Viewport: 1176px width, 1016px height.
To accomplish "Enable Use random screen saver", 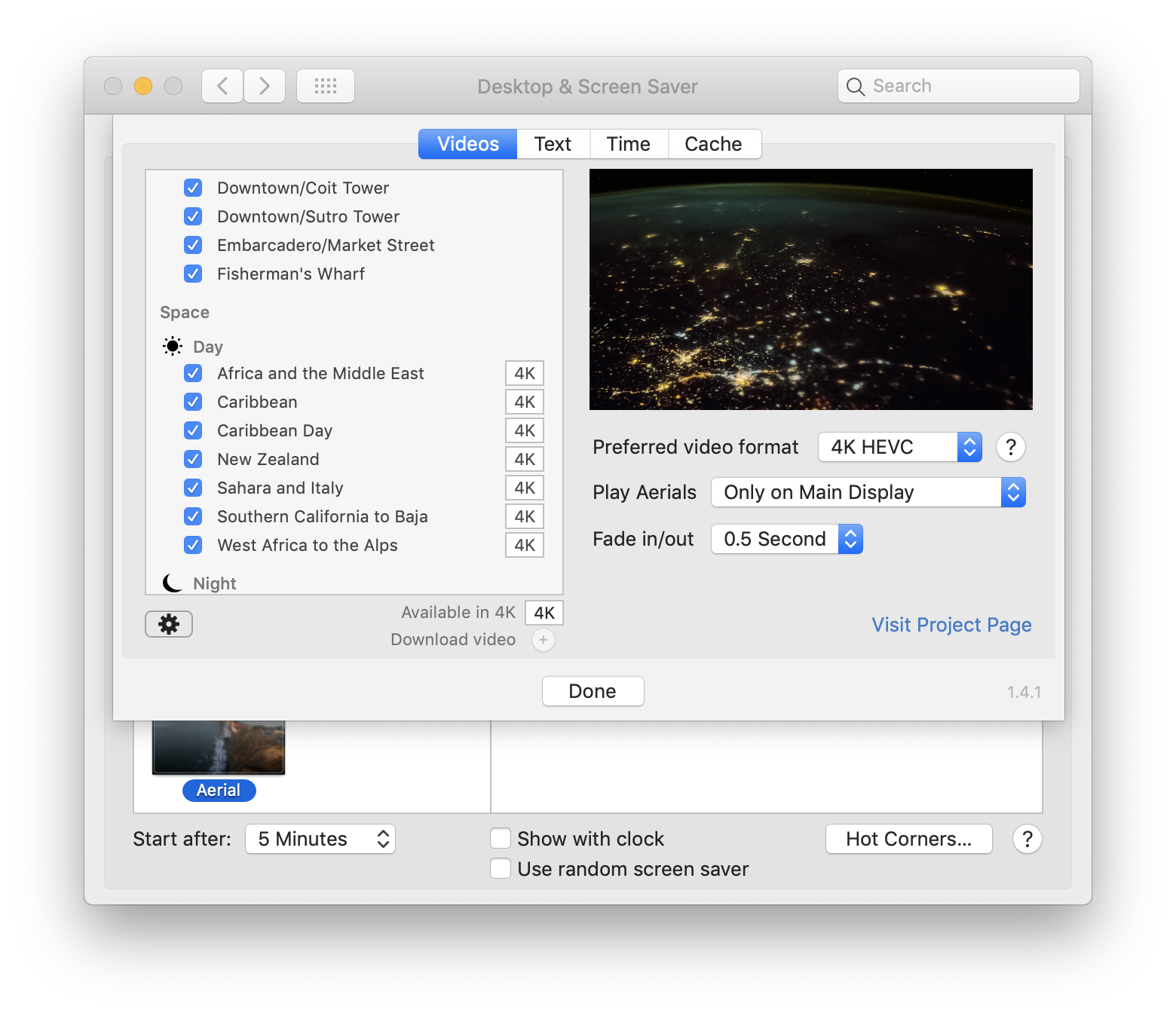I will 501,869.
